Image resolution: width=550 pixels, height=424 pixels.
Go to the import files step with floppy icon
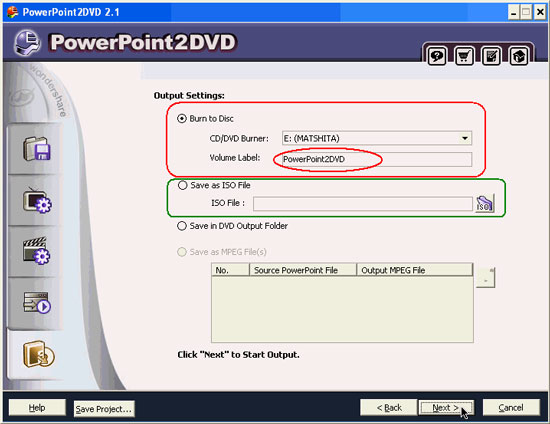tap(36, 149)
